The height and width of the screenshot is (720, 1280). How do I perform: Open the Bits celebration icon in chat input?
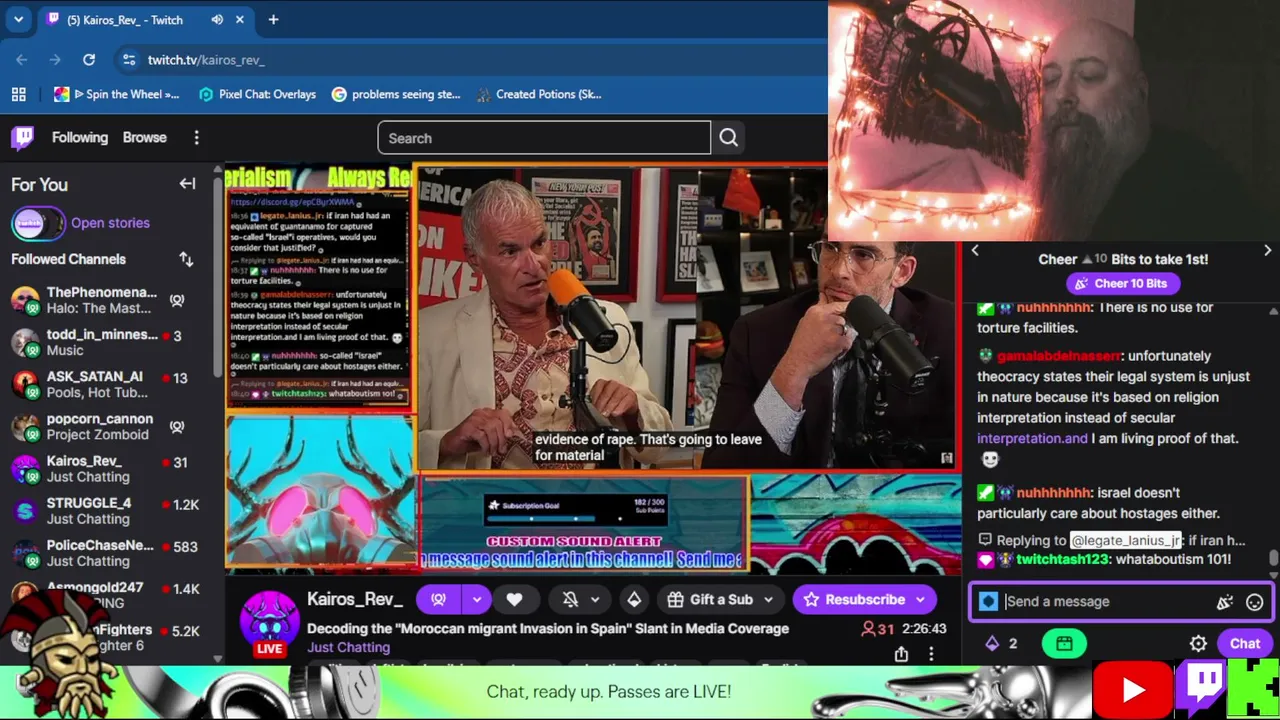[x=1224, y=602]
